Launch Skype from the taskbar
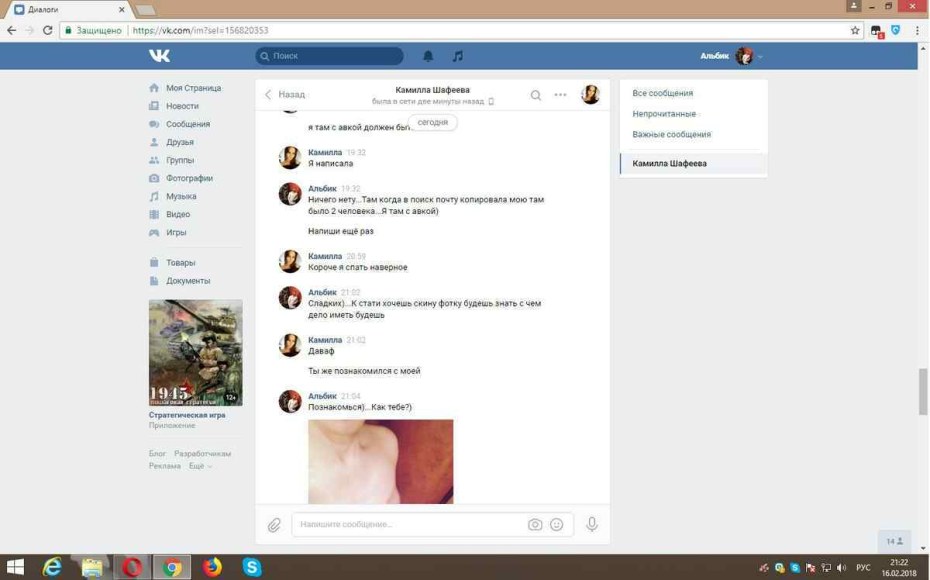930x580 pixels. tap(251, 566)
